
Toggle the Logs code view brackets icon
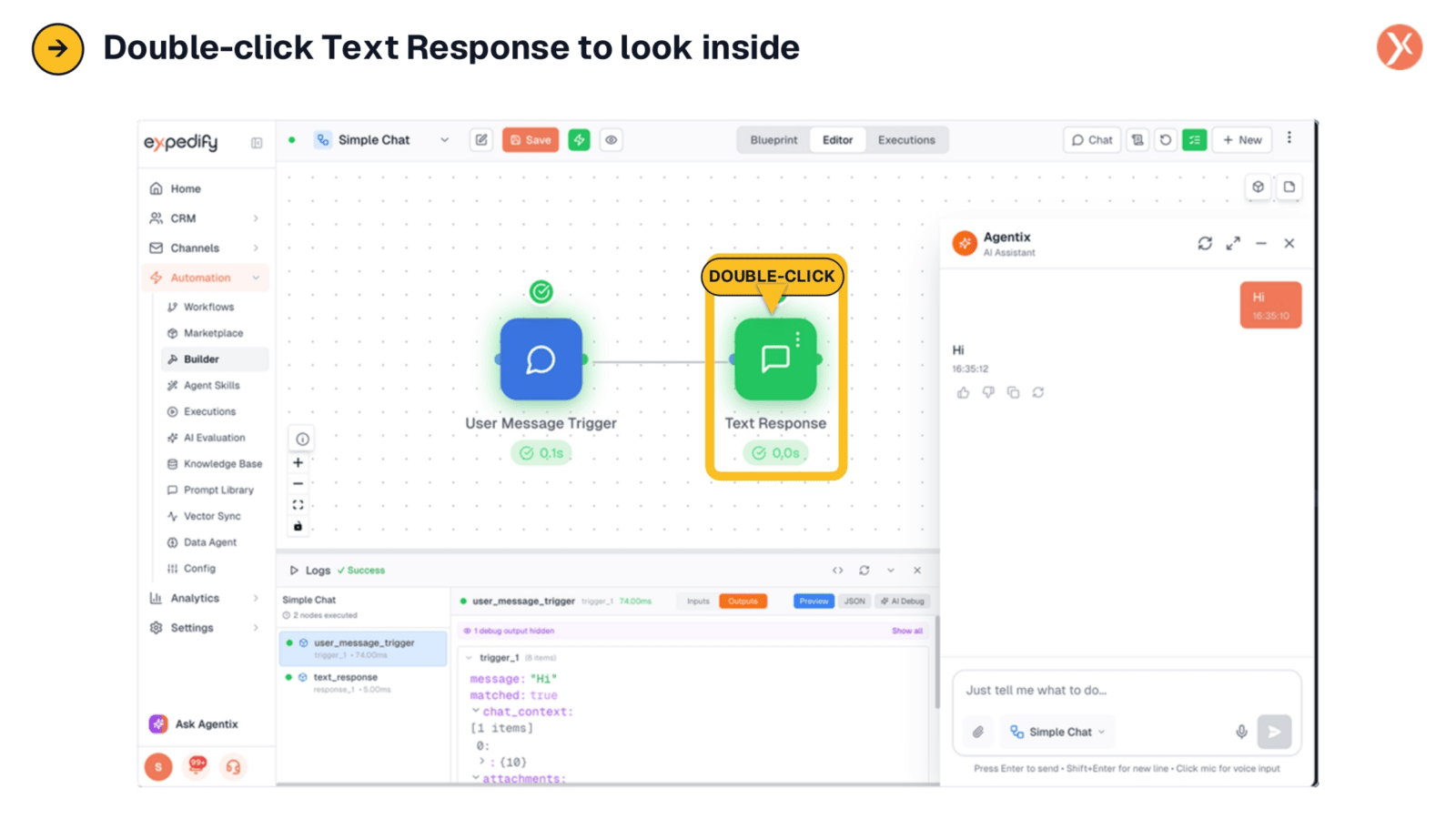[837, 571]
